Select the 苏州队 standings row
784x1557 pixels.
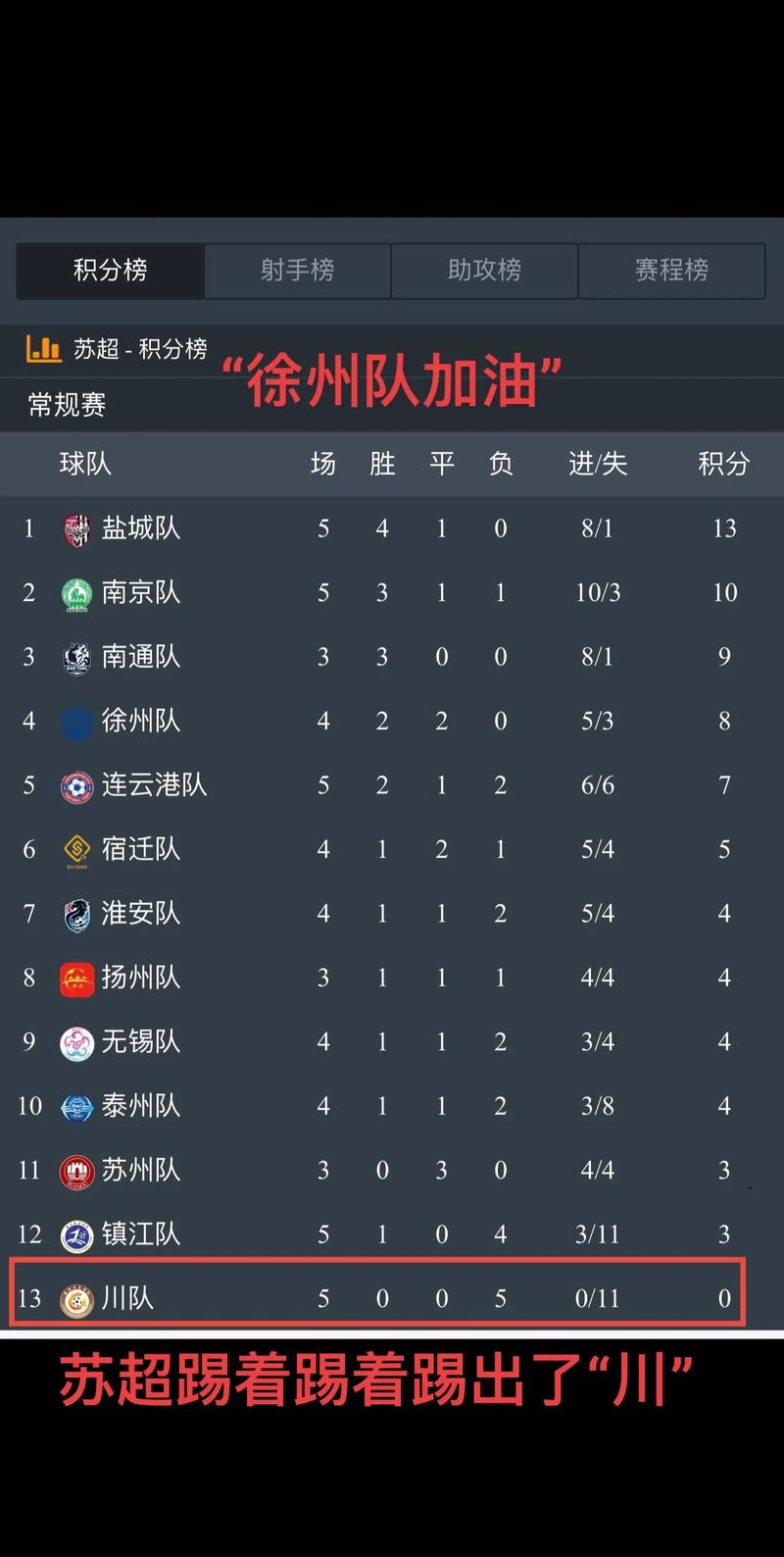392,1171
